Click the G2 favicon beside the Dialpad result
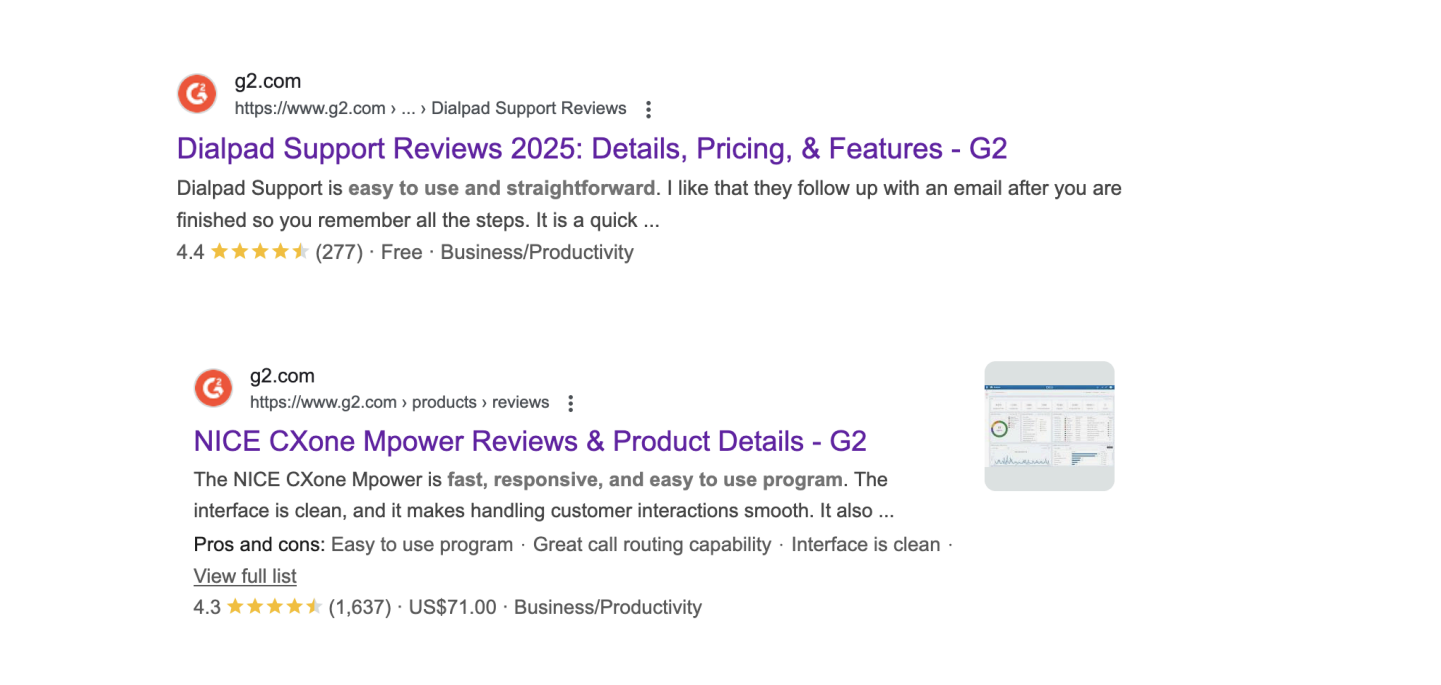 point(196,93)
